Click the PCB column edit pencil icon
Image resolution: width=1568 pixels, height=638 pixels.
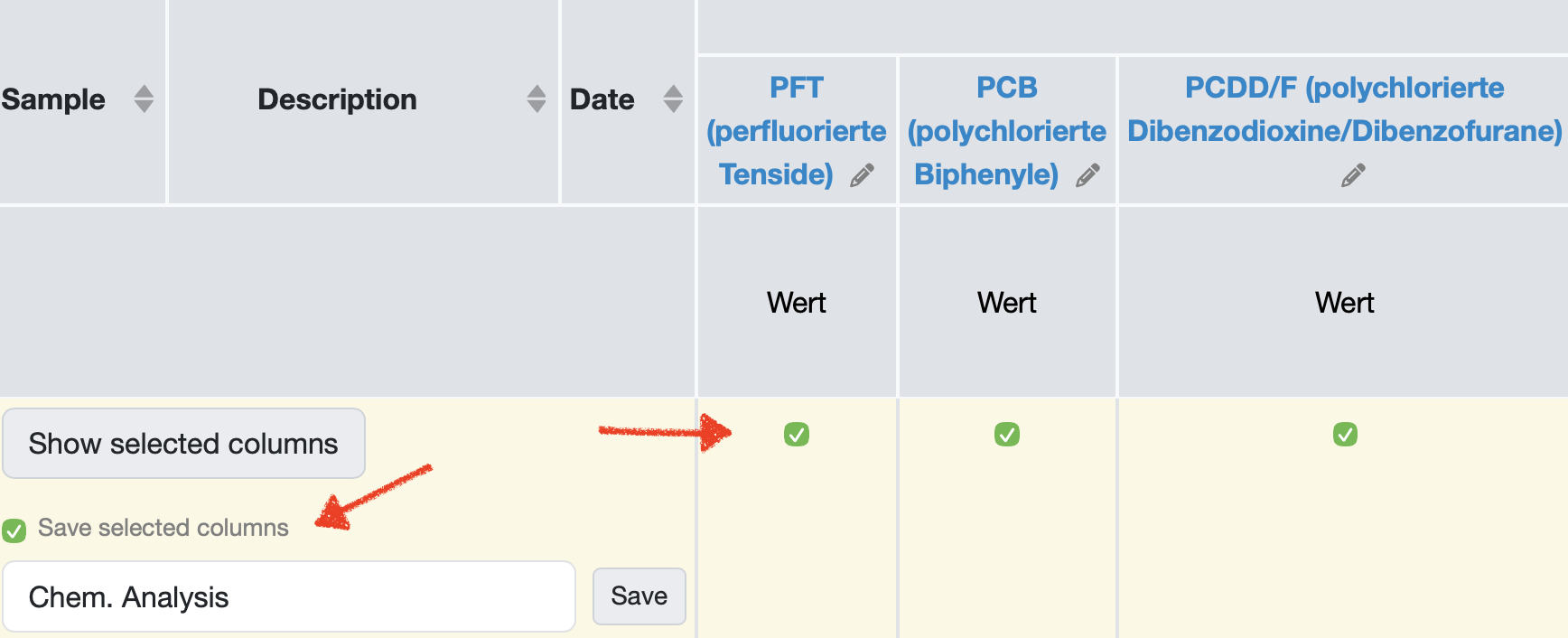click(x=1087, y=175)
